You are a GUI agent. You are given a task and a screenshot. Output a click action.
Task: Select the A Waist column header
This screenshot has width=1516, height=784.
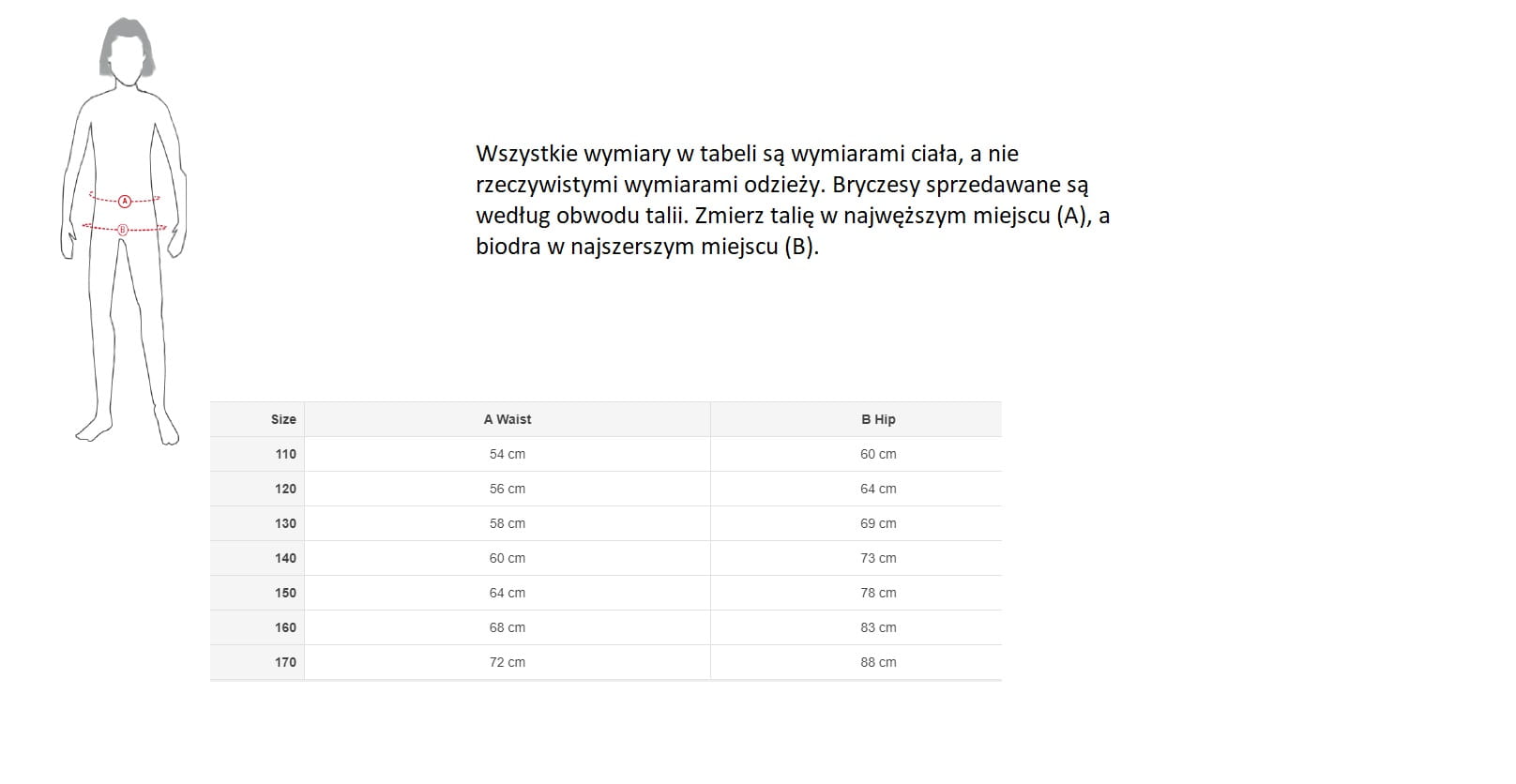[x=508, y=419]
